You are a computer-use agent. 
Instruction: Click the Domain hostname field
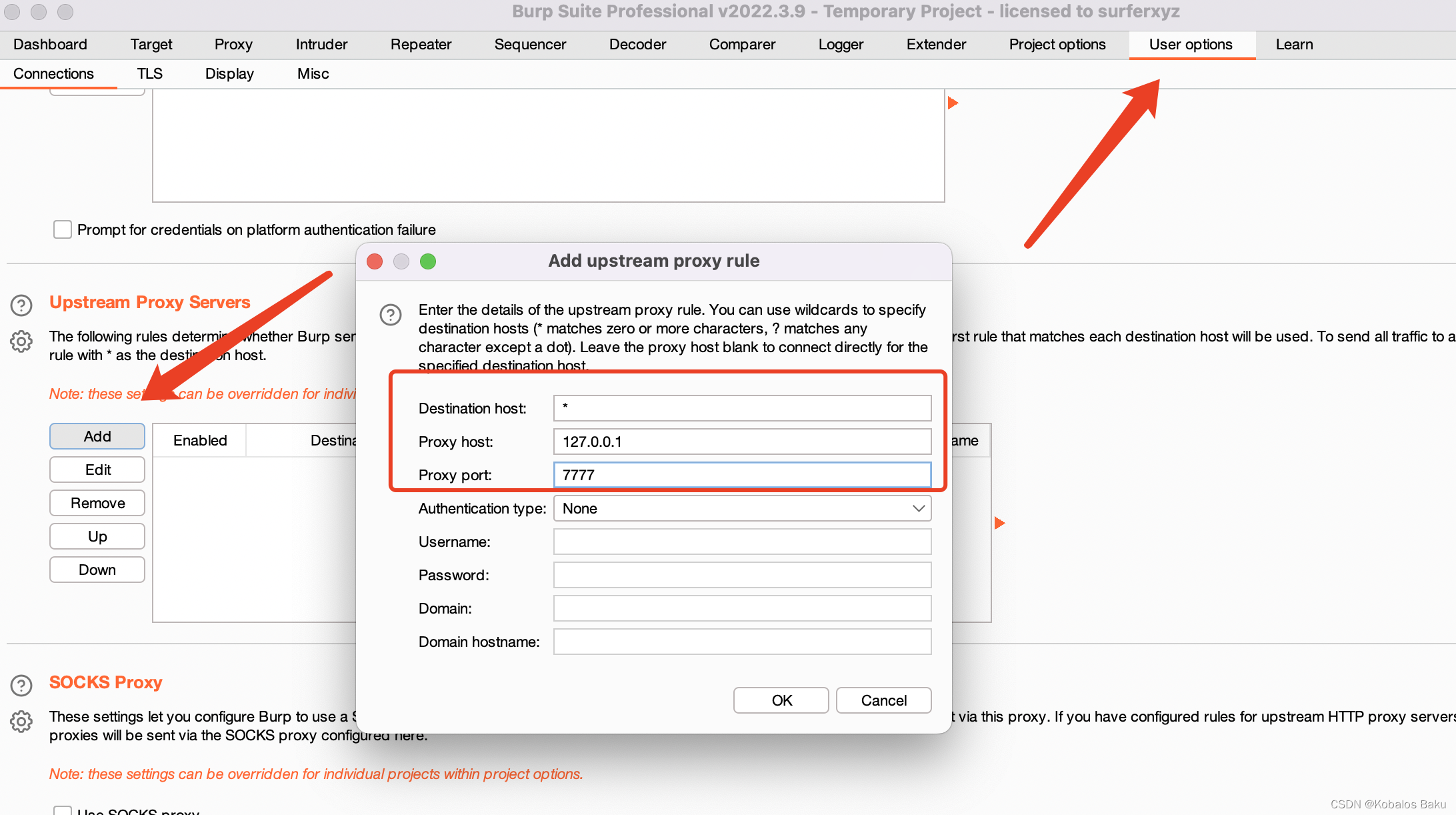[x=742, y=642]
